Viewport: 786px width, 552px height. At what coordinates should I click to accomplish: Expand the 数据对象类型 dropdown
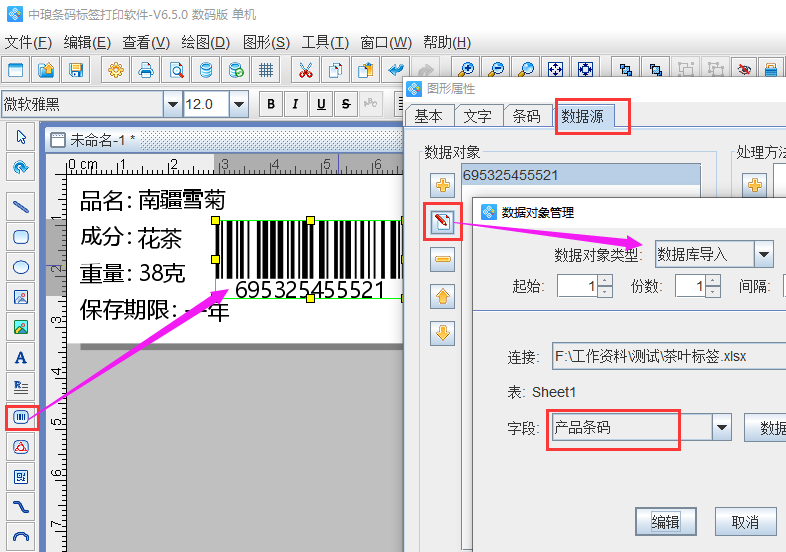point(764,254)
